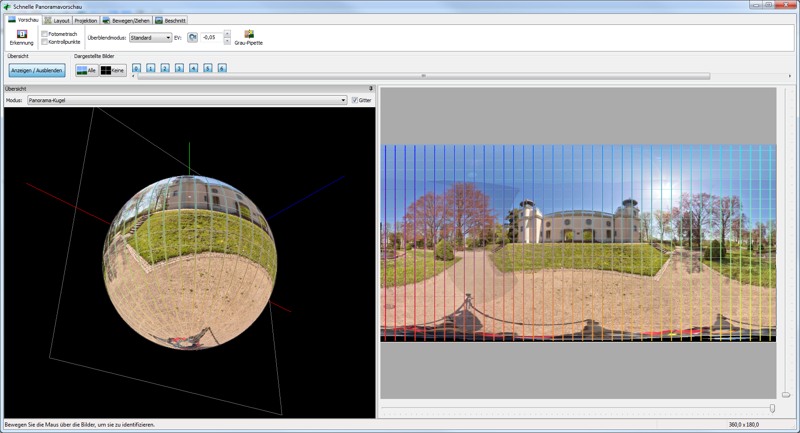Toggle image 0 display button
The image size is (800, 433).
click(136, 69)
